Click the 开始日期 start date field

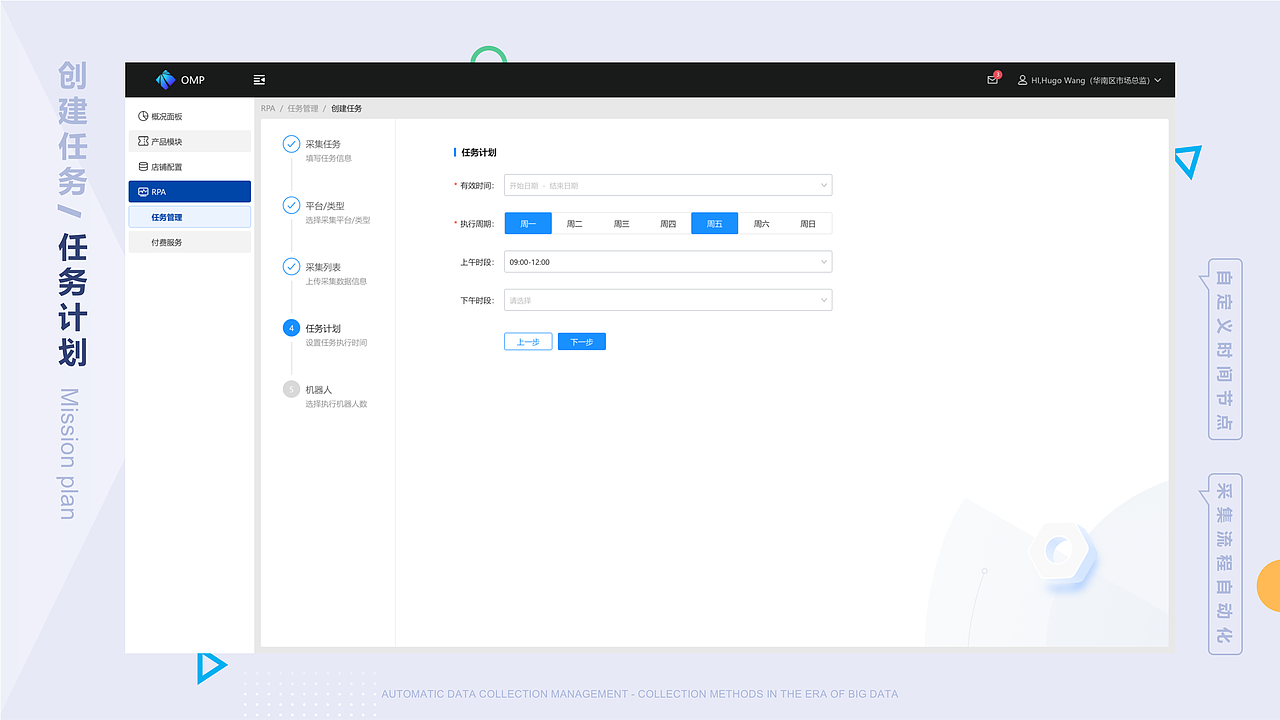click(x=524, y=186)
